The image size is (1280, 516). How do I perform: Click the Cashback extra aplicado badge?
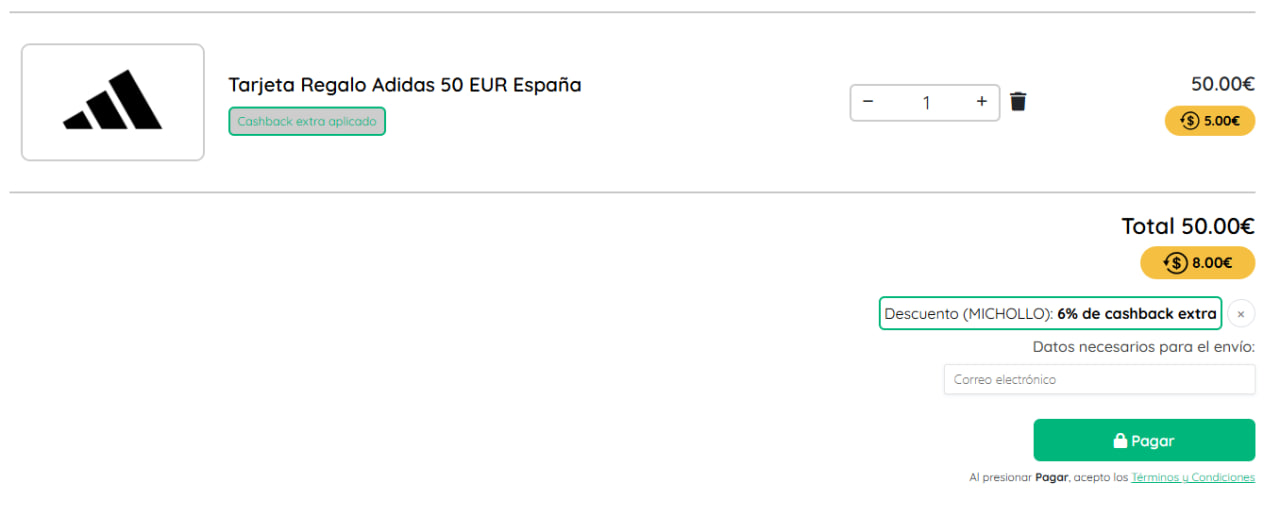click(x=307, y=122)
